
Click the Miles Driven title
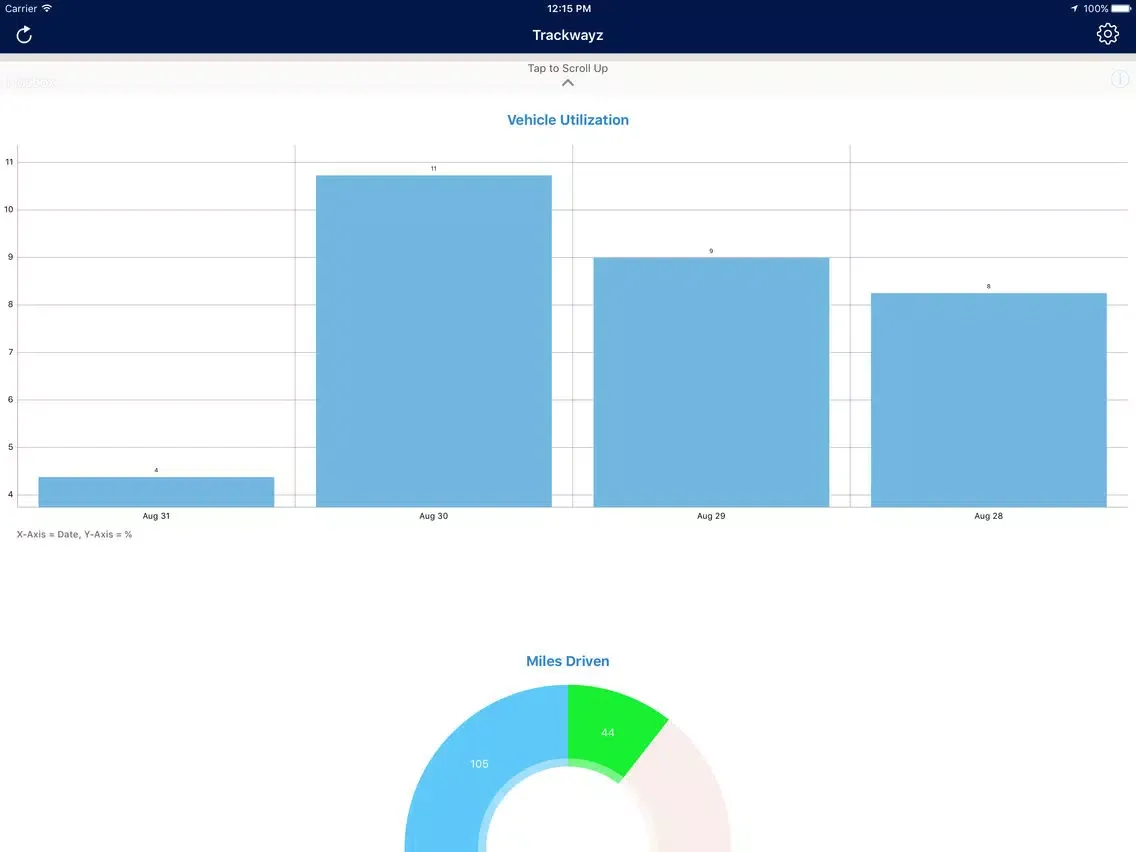567,661
